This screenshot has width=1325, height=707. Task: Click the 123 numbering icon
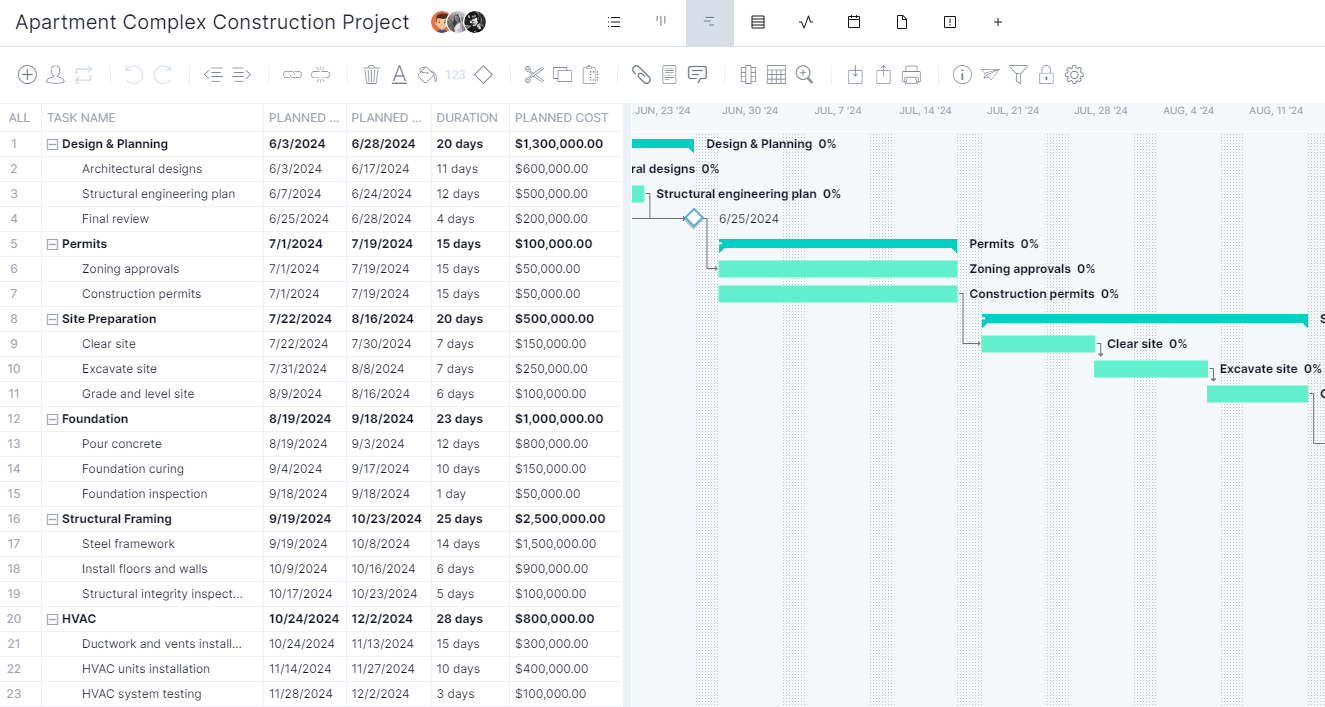(x=456, y=74)
